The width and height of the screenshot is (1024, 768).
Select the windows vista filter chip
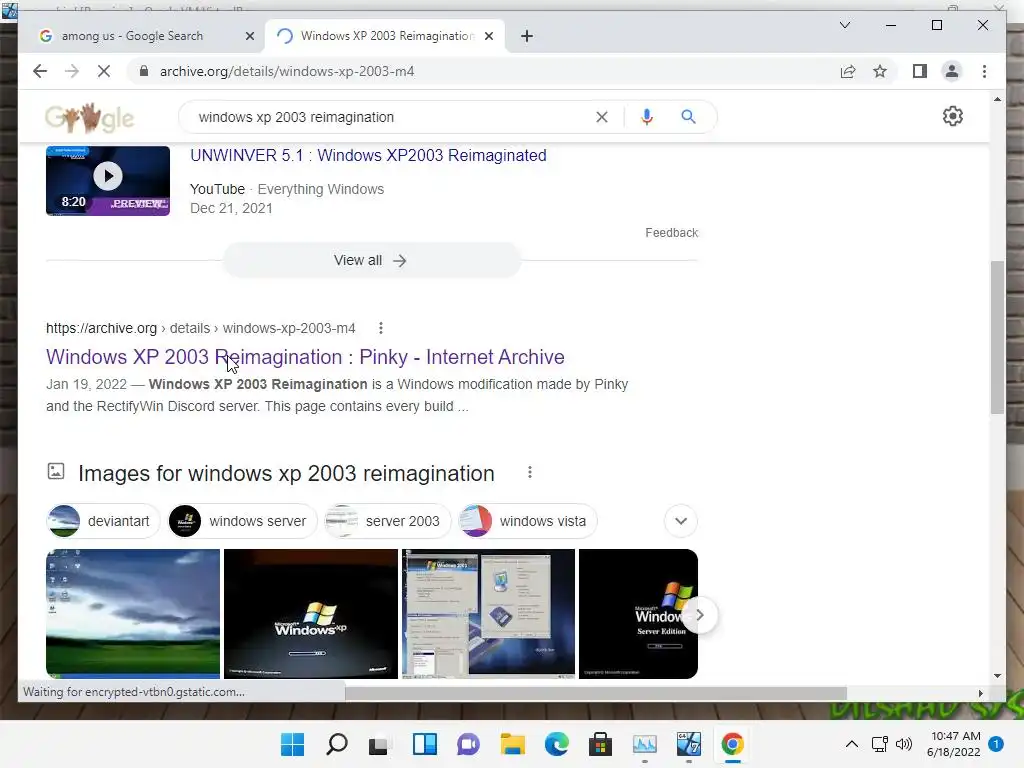click(528, 521)
